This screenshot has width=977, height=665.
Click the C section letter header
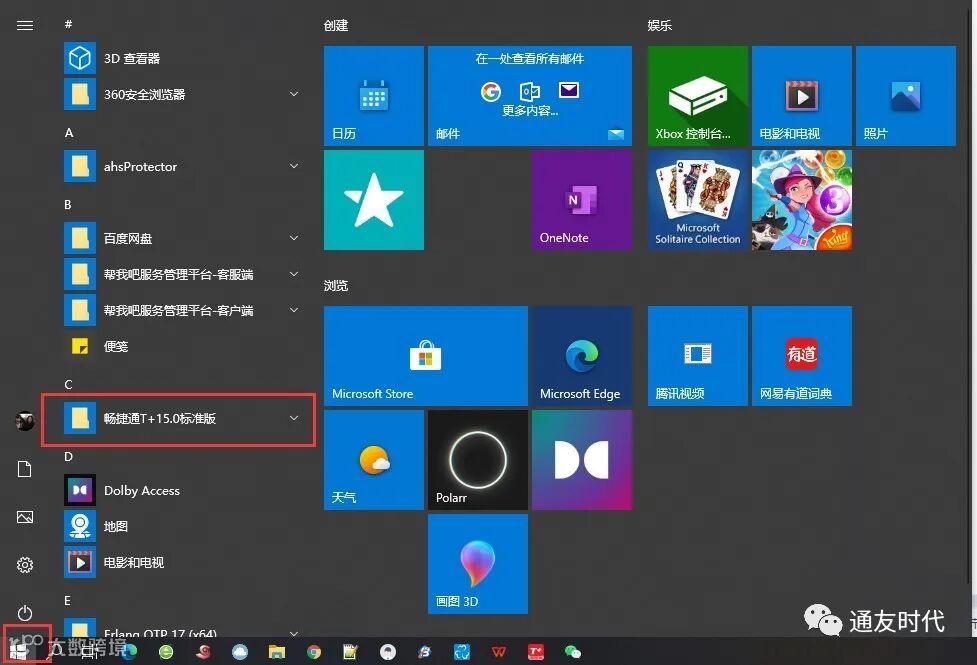pos(69,385)
